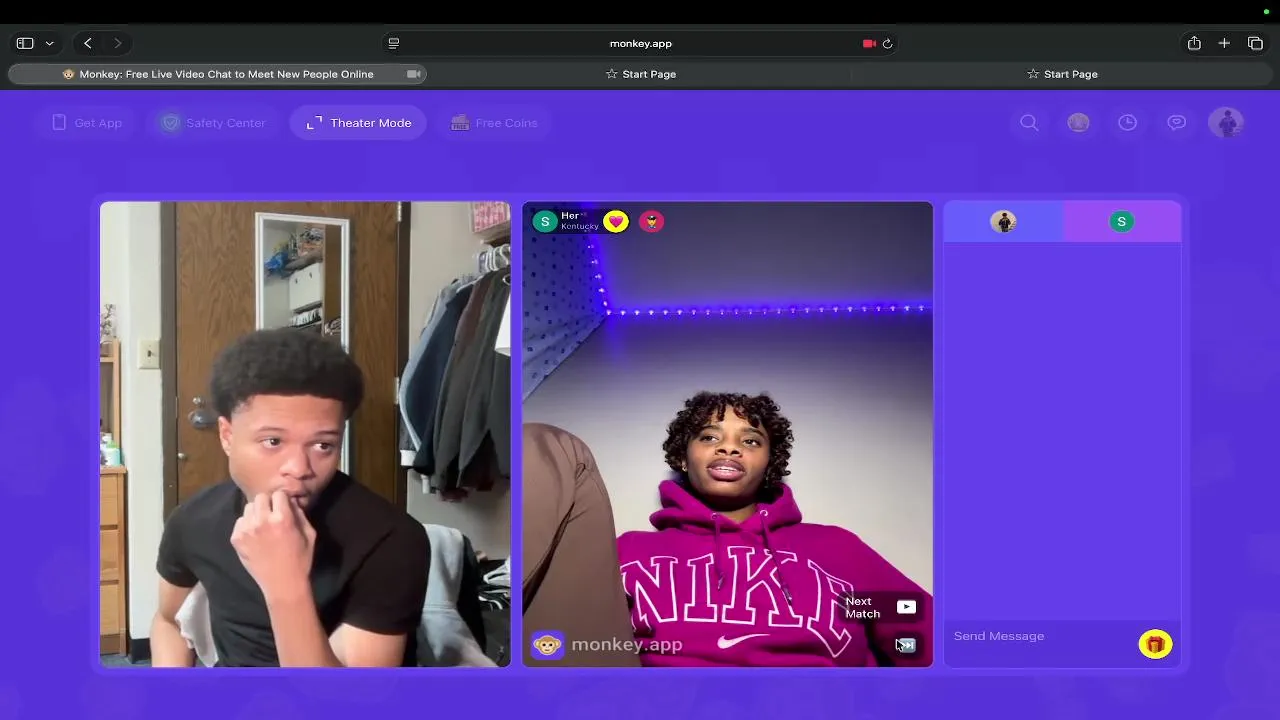Click the Free Coins gift icon
The width and height of the screenshot is (1280, 720).
pos(460,122)
